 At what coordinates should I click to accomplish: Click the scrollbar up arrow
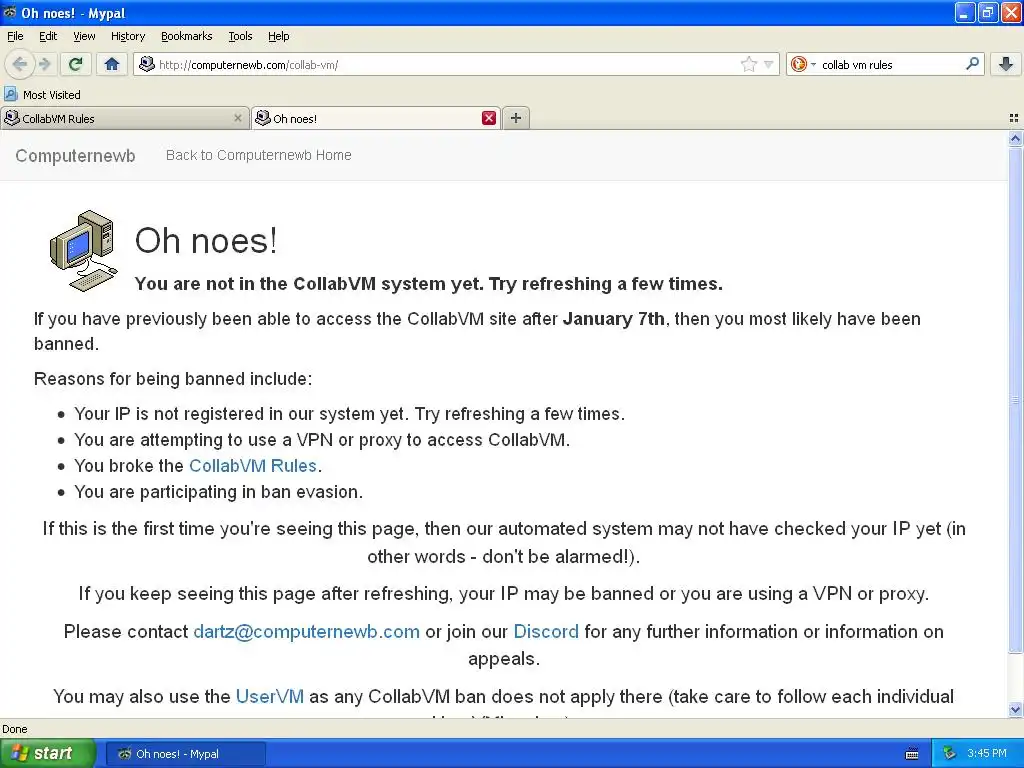pos(1015,138)
